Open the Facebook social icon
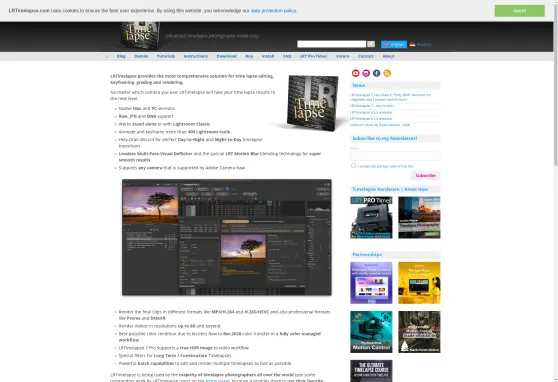The width and height of the screenshot is (558, 382). coord(377,73)
